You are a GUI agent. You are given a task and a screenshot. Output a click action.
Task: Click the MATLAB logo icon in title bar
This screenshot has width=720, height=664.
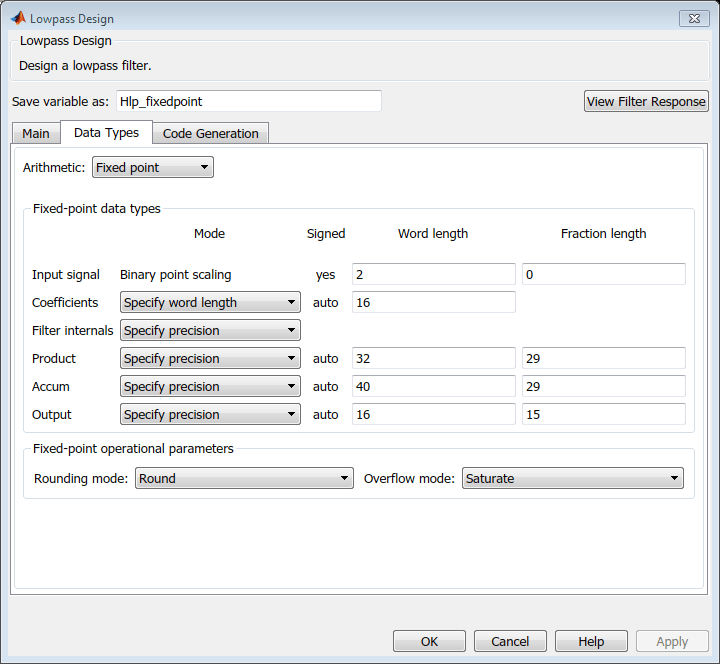coord(18,18)
